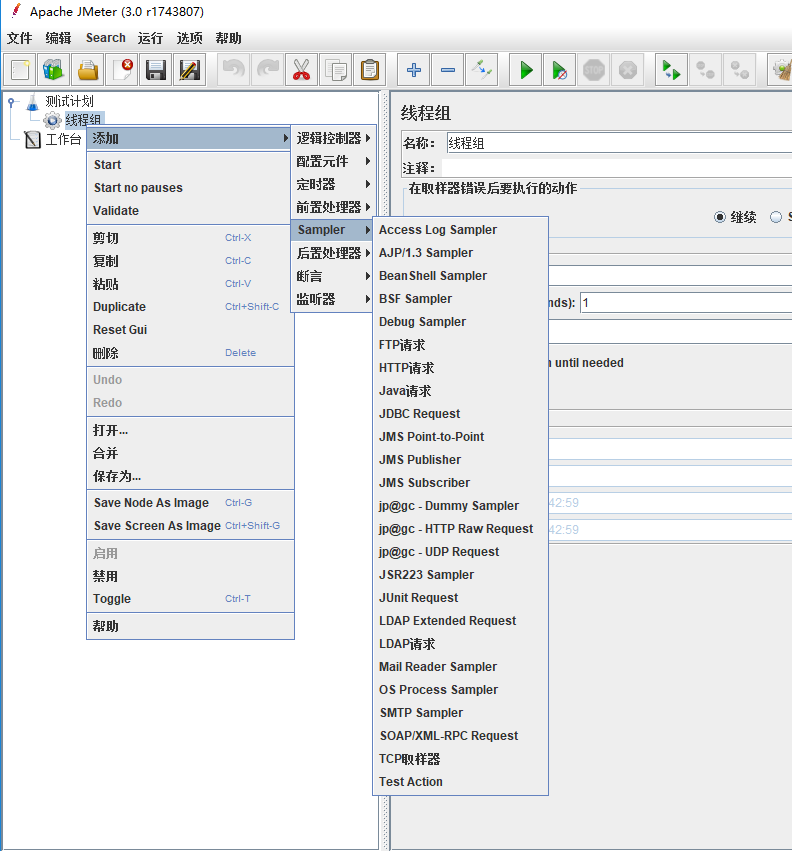Screen dimensions: 792x851
Task: Open the Sampler submenu entry
Action: point(333,230)
